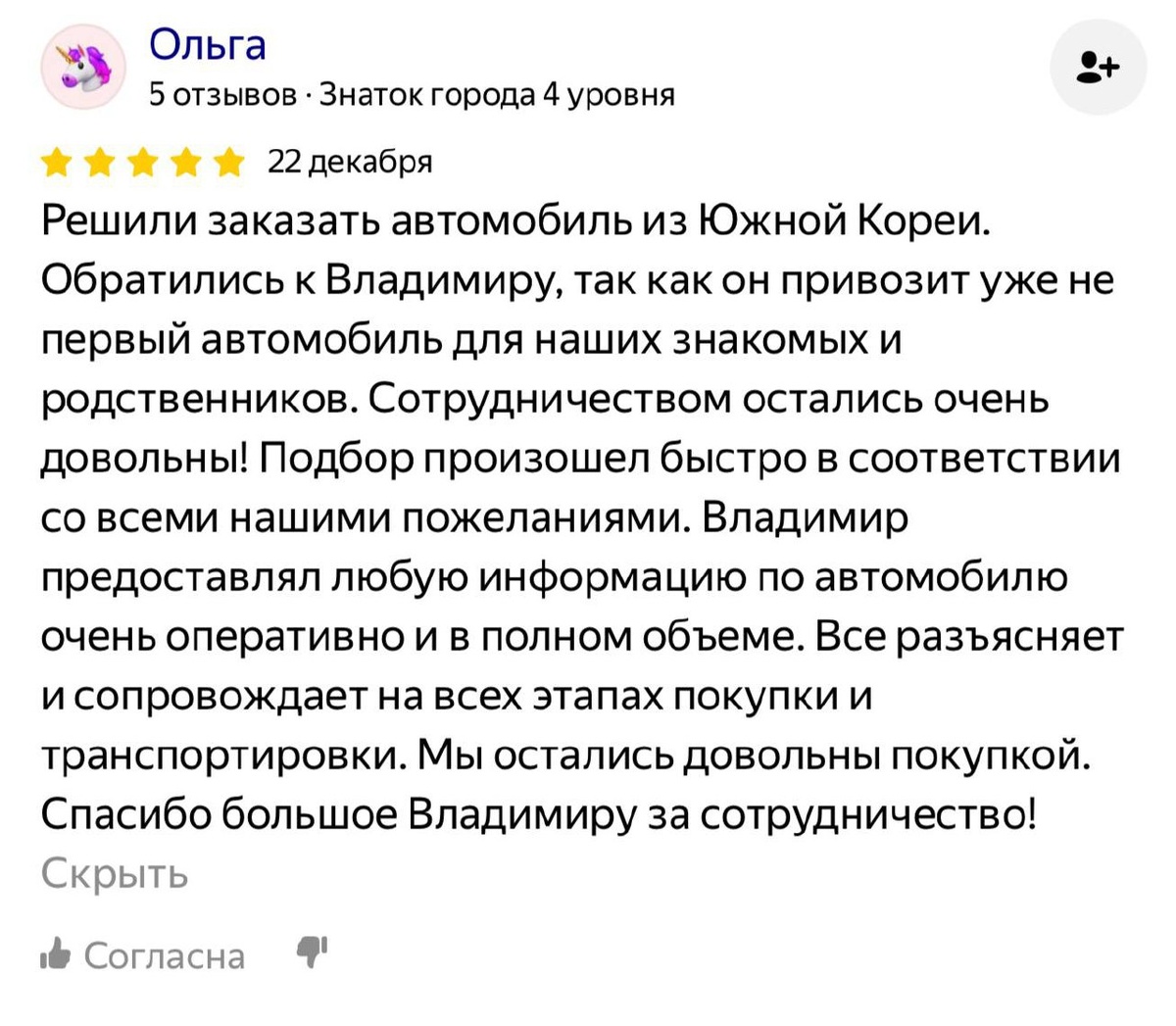Select the second star of the rating
1176x1026 pixels.
tap(102, 162)
